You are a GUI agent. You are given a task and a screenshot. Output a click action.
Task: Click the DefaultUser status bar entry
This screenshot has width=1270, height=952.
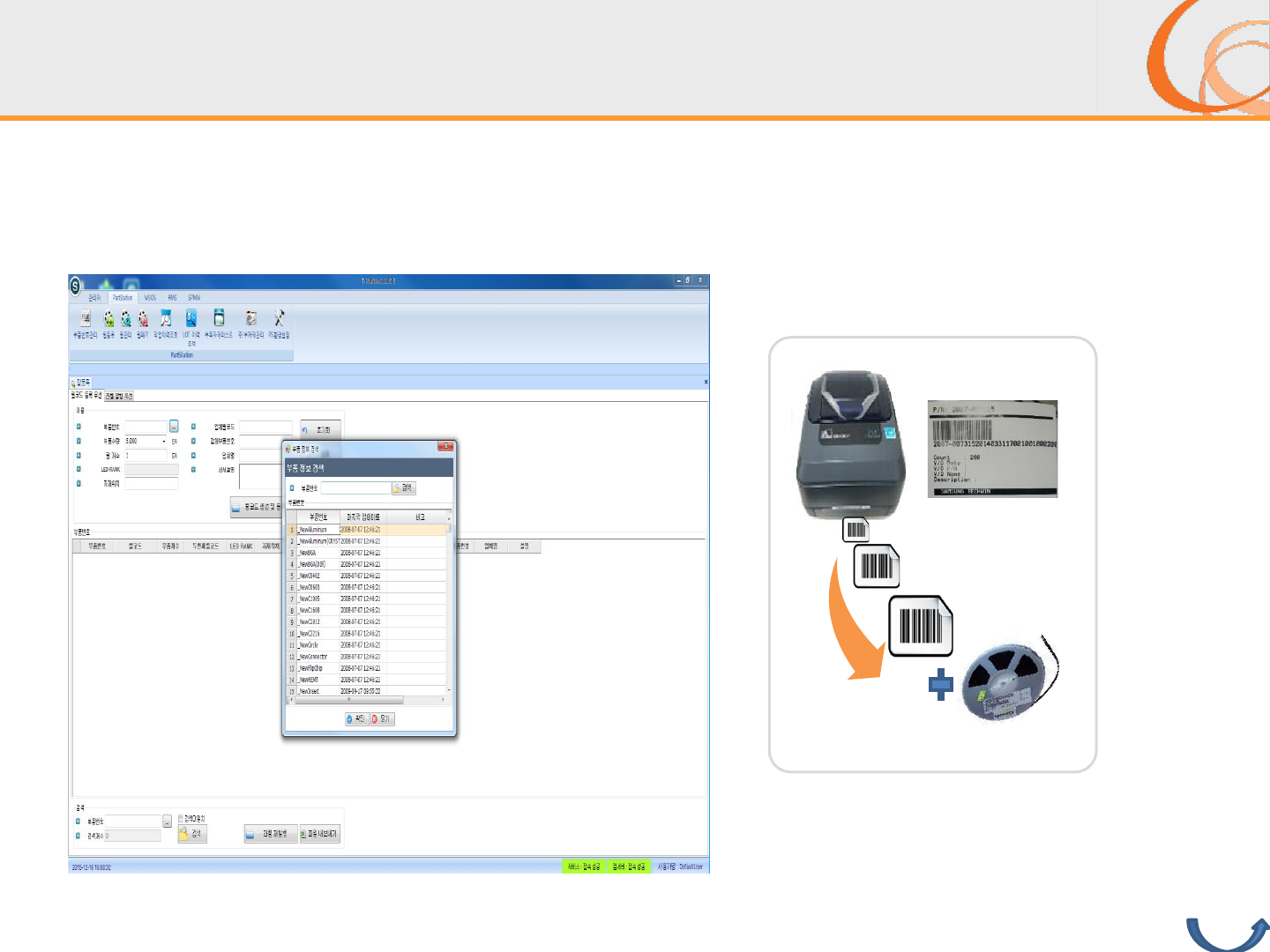[680, 866]
